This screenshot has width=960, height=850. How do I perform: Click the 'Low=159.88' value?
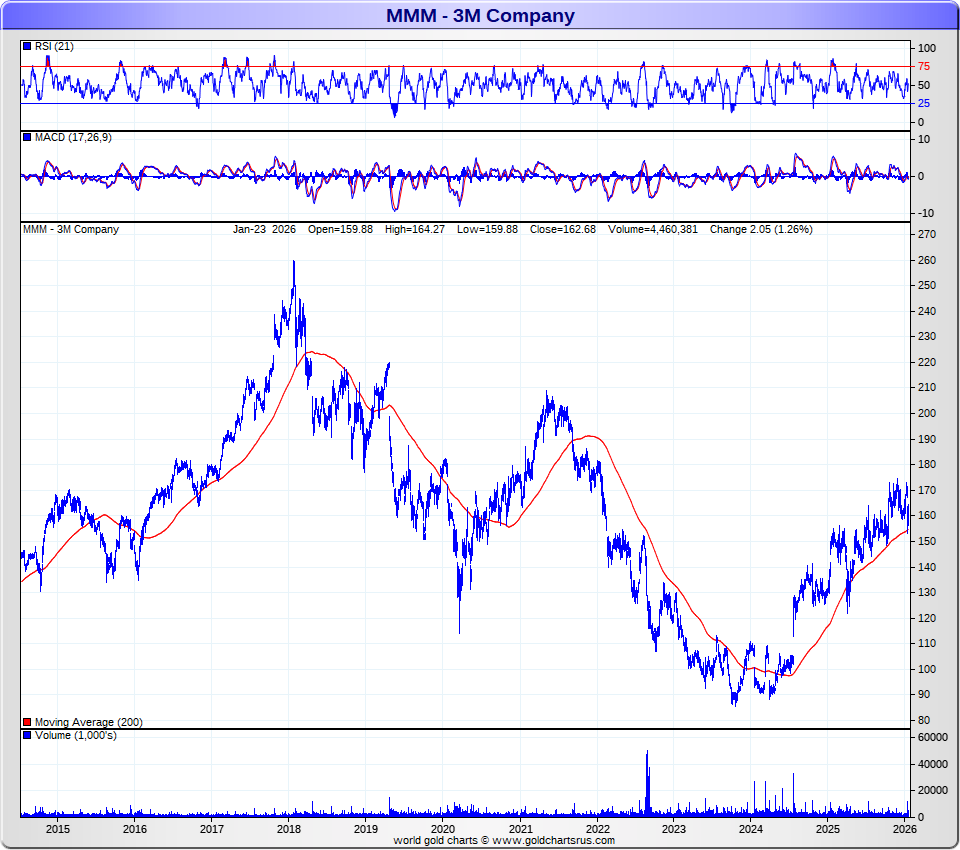(487, 230)
